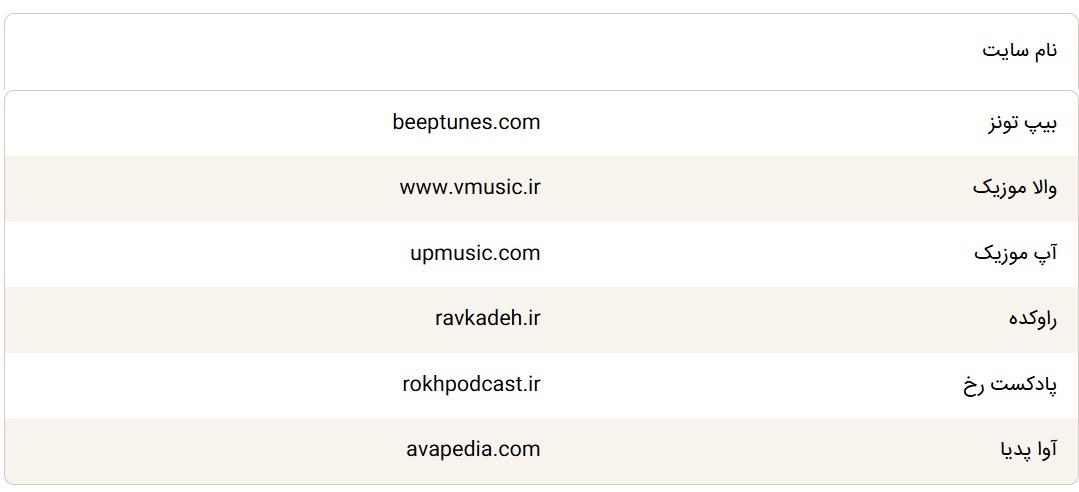The height and width of the screenshot is (492, 1079).
Task: Click the 'آوا پدیا' site name
Action: (1027, 450)
